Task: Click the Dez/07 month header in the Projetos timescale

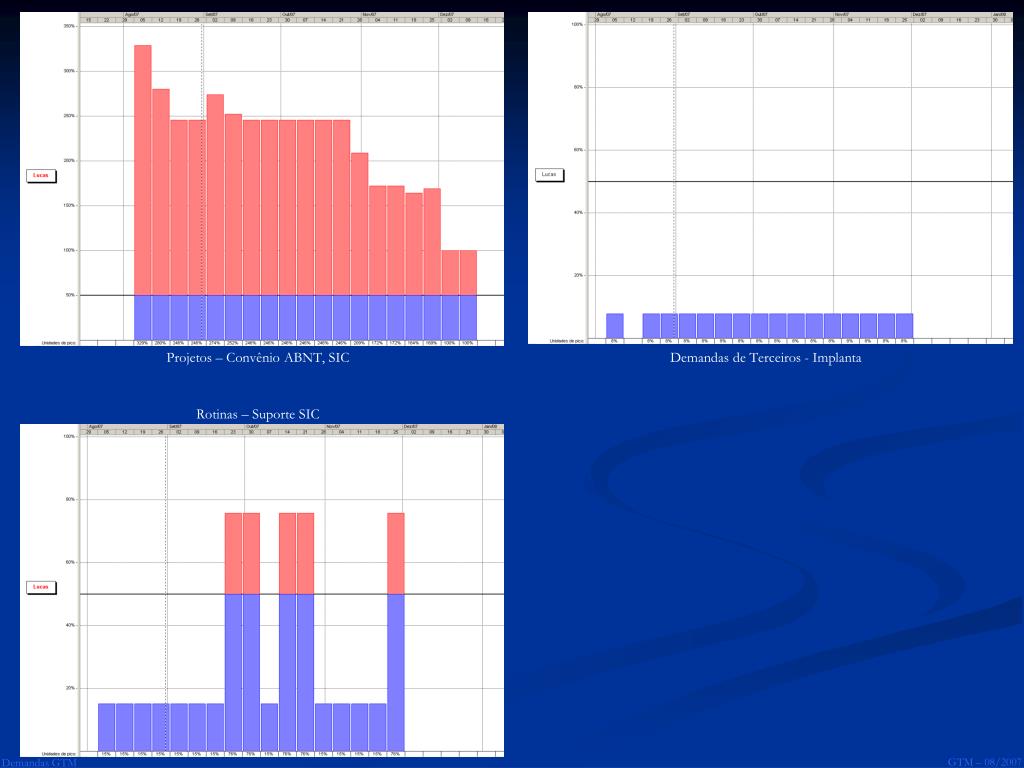Action: tap(447, 14)
